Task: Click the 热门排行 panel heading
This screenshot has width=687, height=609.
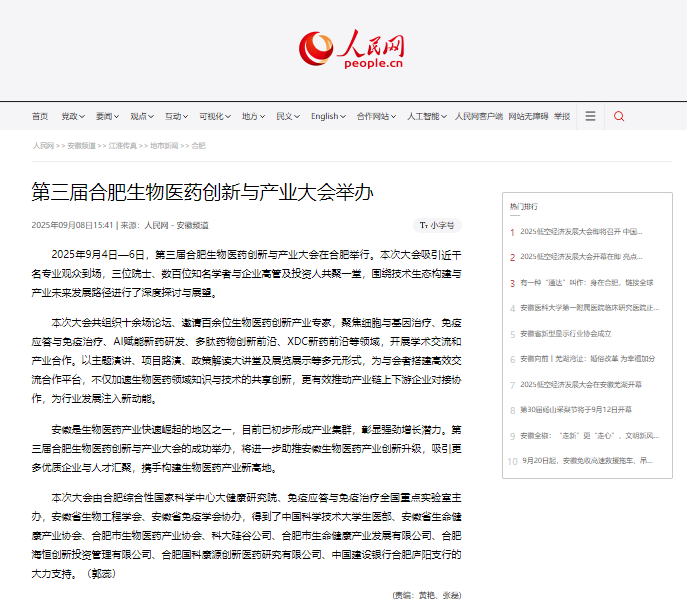Action: [x=524, y=206]
